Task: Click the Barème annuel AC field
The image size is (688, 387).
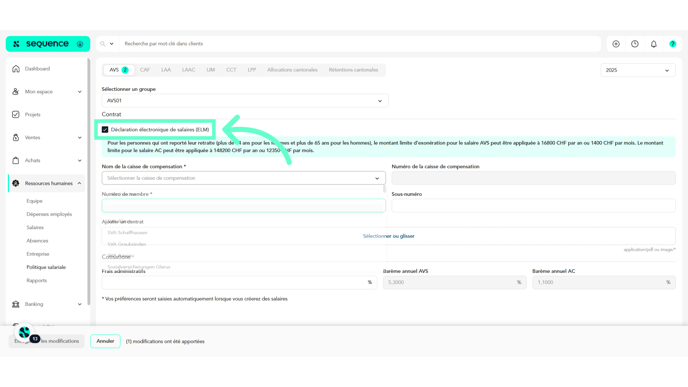Action: pyautogui.click(x=604, y=283)
